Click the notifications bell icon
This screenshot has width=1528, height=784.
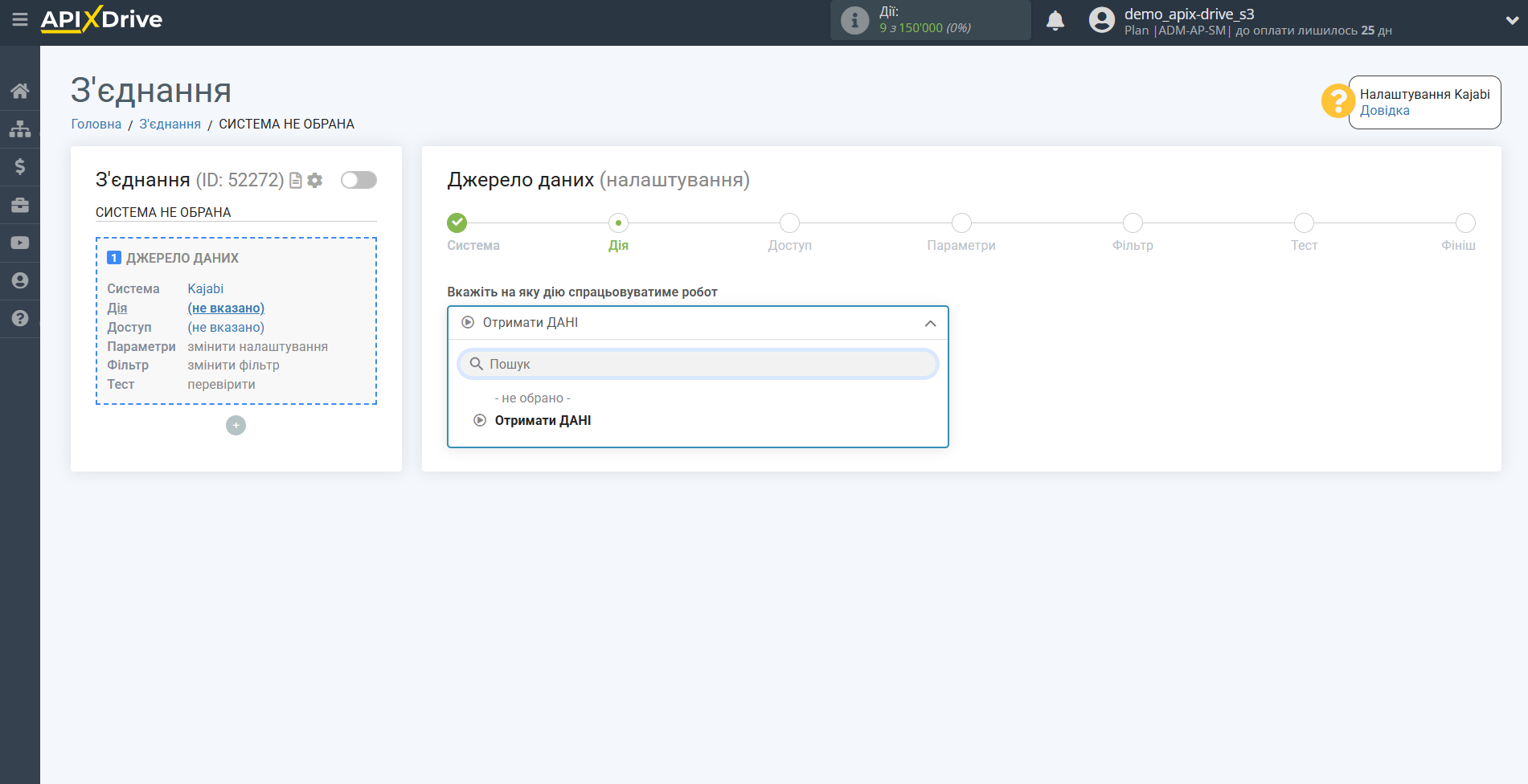point(1055,21)
